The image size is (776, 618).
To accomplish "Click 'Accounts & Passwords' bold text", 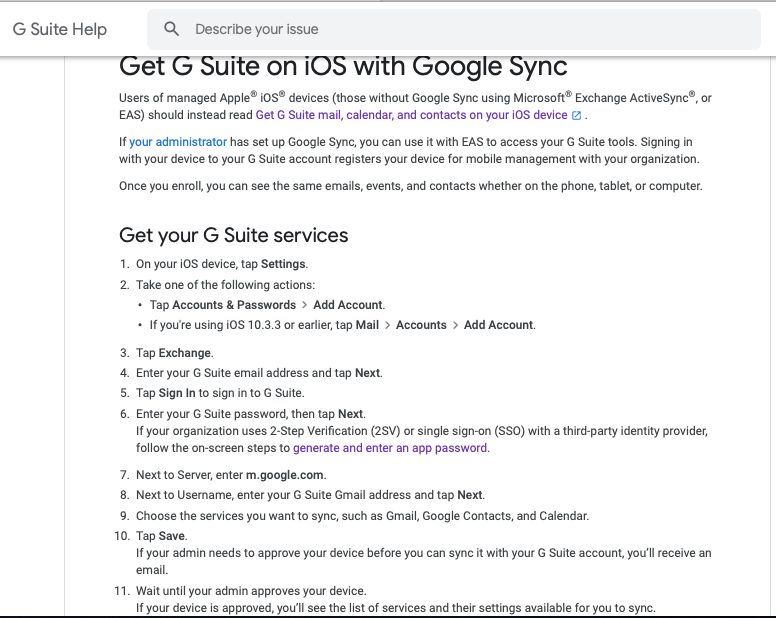I will (234, 305).
